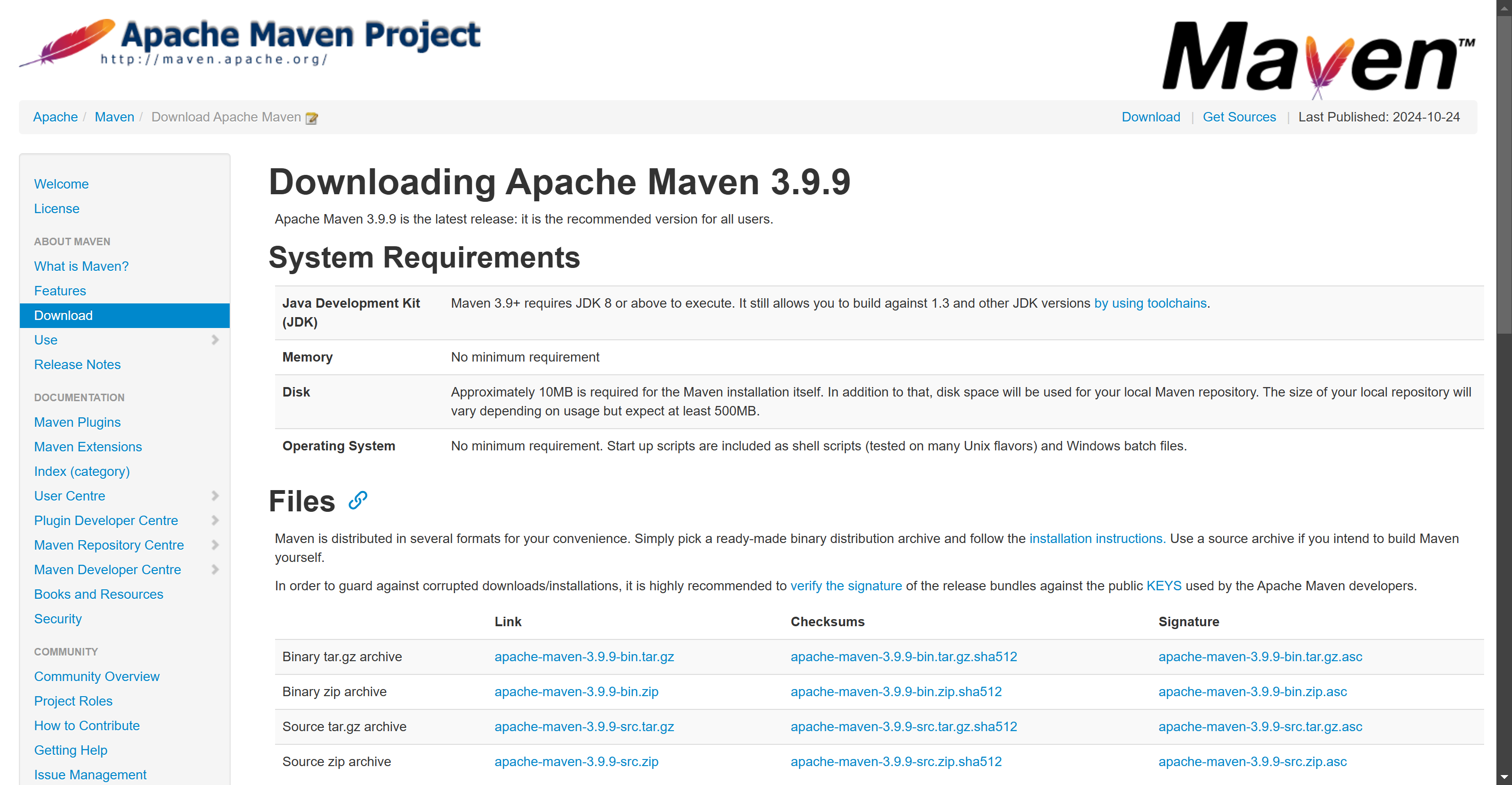The height and width of the screenshot is (785, 1512).
Task: Open Release Notes sidebar item
Action: [77, 364]
